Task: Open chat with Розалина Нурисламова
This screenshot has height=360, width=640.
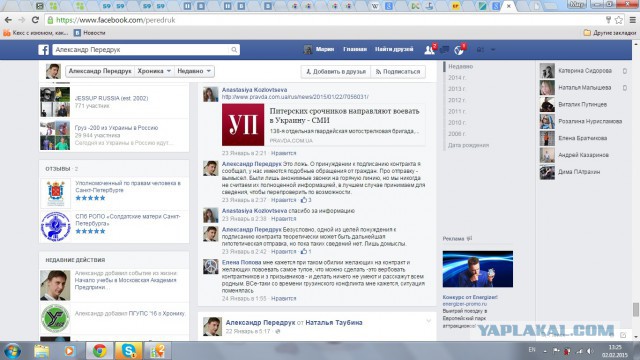Action: (x=584, y=121)
